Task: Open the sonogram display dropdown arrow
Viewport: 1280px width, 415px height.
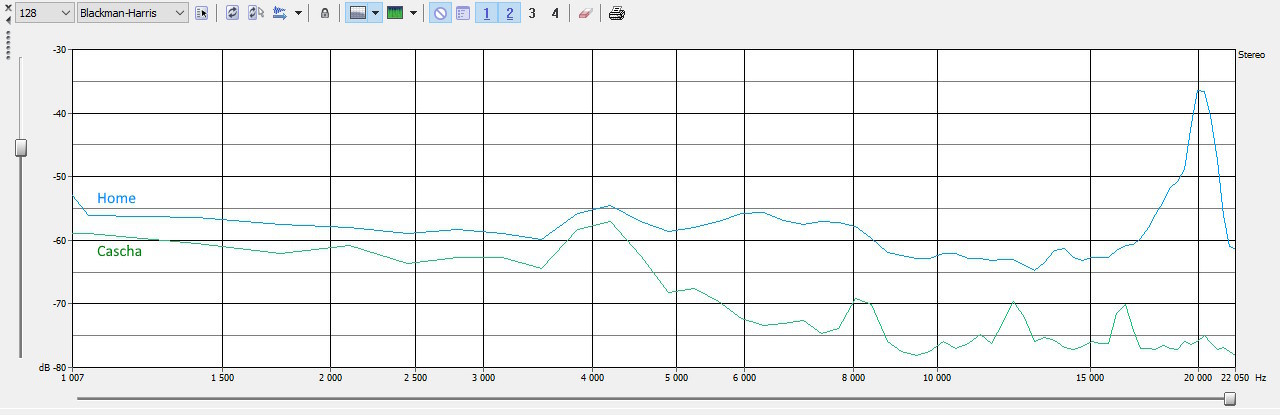Action: pyautogui.click(x=413, y=13)
